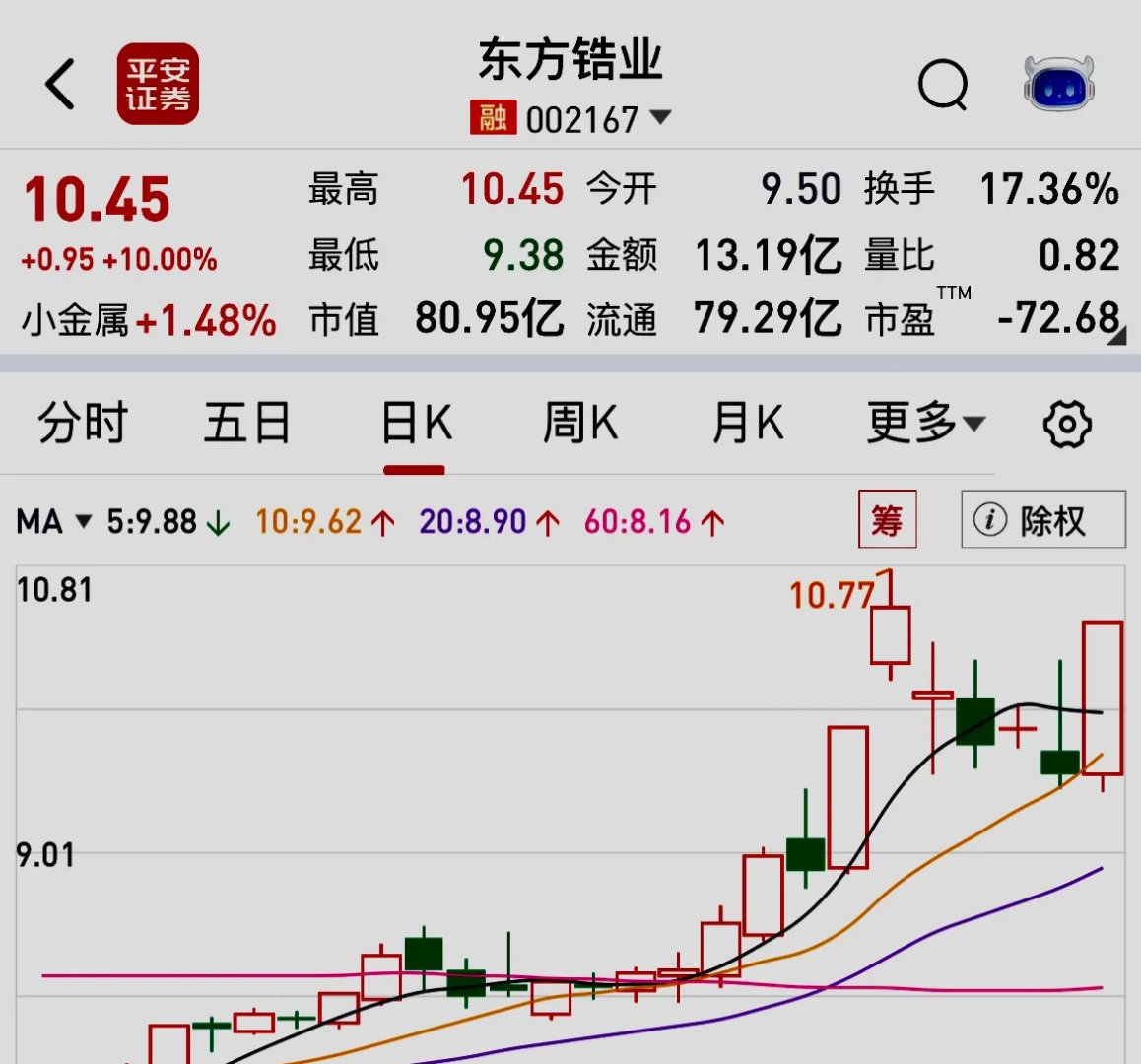Tap the search magnifier icon
1141x1064 pixels.
pos(943,85)
